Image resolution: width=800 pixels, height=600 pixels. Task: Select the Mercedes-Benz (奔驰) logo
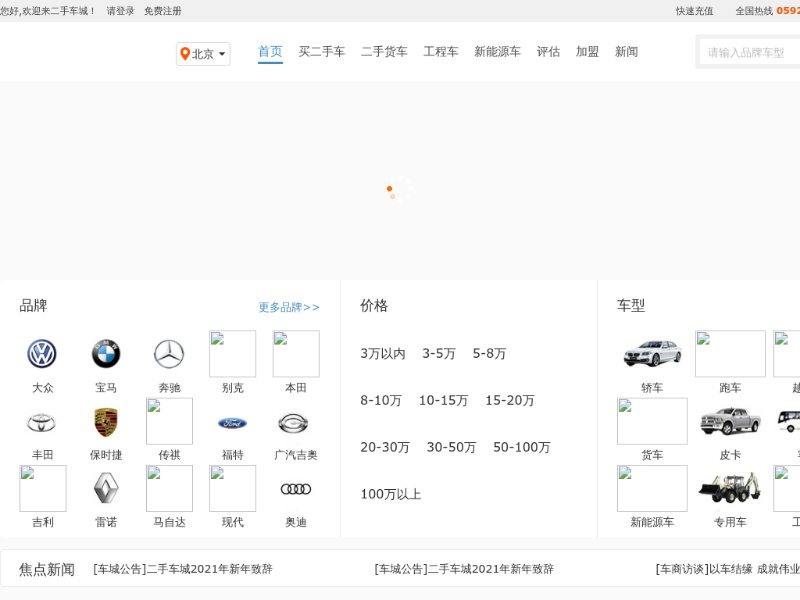(169, 354)
